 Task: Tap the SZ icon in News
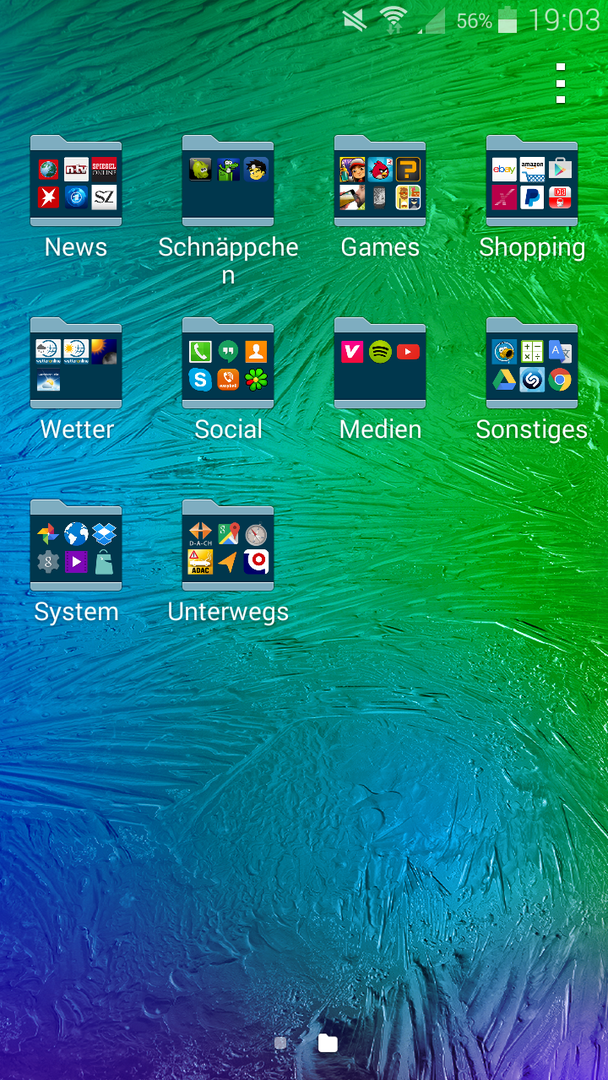(x=104, y=198)
